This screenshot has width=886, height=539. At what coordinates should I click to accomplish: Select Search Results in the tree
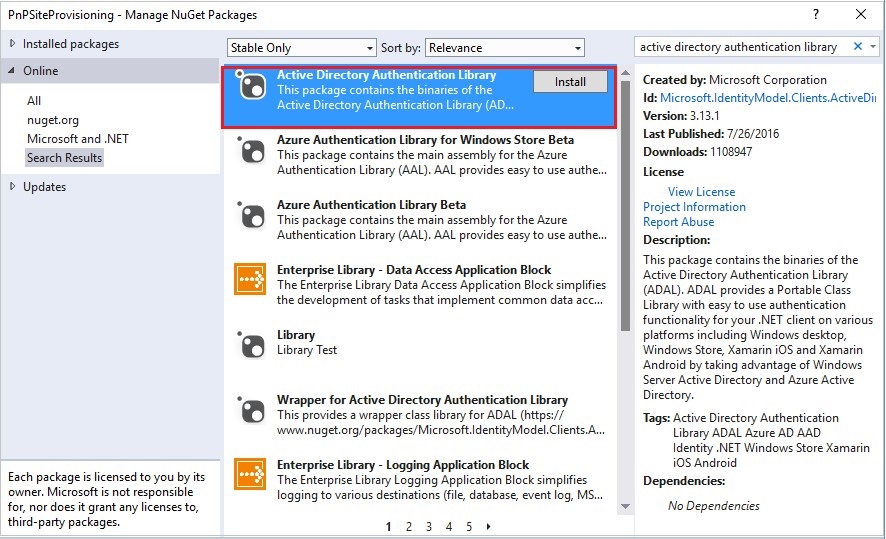coord(64,158)
